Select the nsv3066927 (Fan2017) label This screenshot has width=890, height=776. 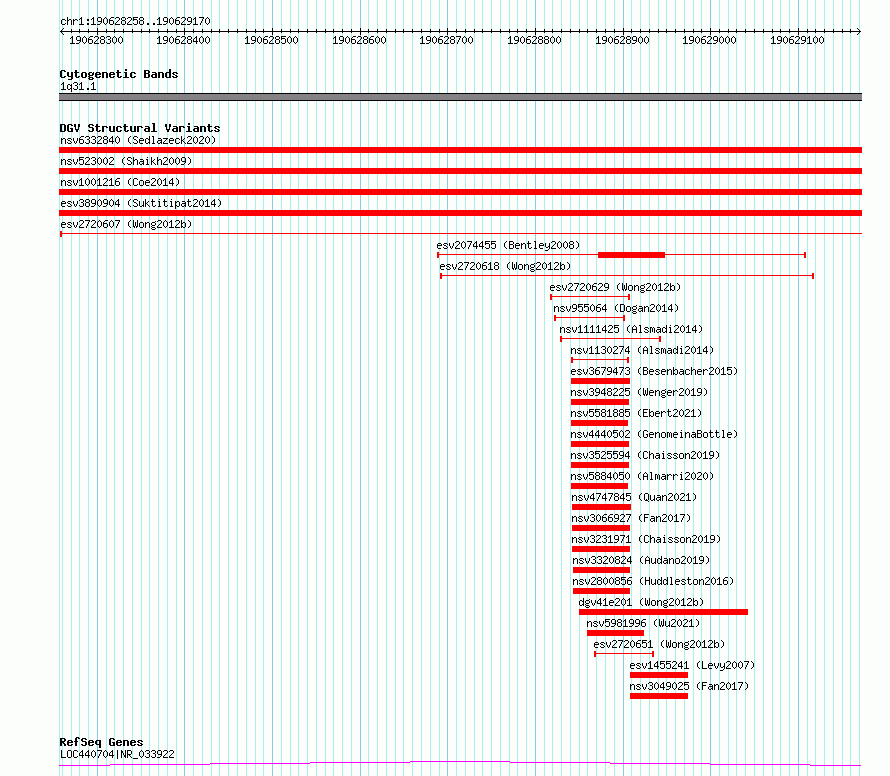click(631, 518)
